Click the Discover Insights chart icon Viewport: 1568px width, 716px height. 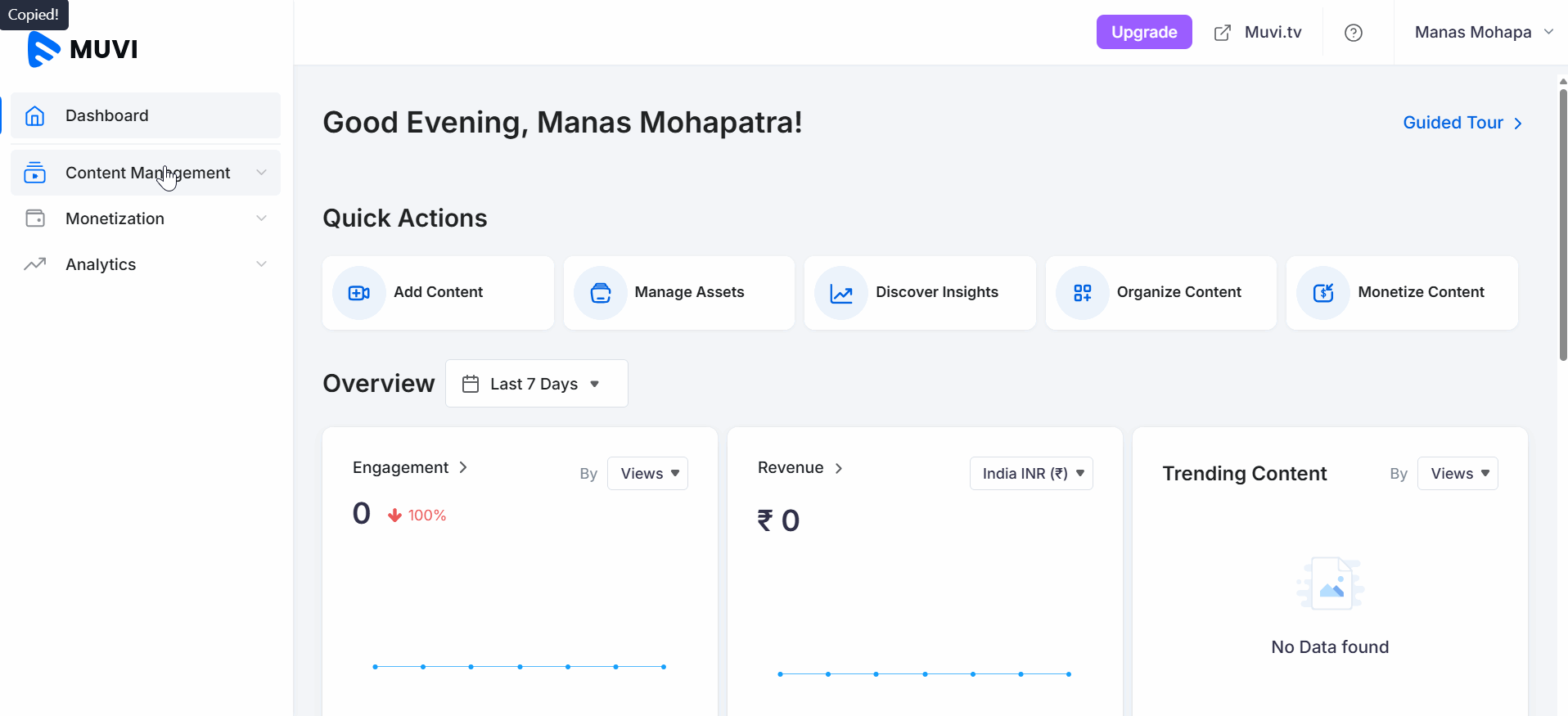[840, 293]
